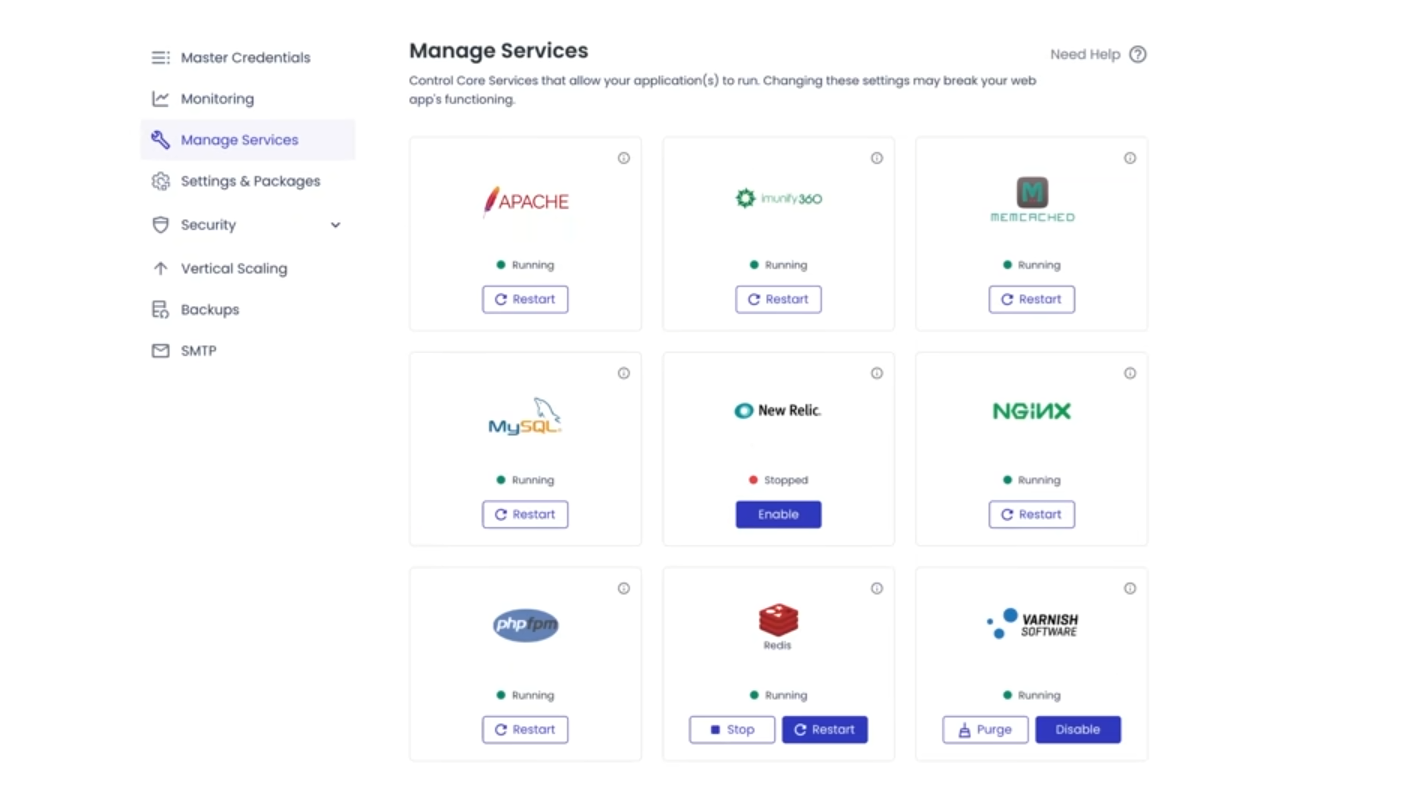Viewport: 1422px width, 800px height.
Task: Click Redis 'Running' status text
Action: [x=786, y=695]
